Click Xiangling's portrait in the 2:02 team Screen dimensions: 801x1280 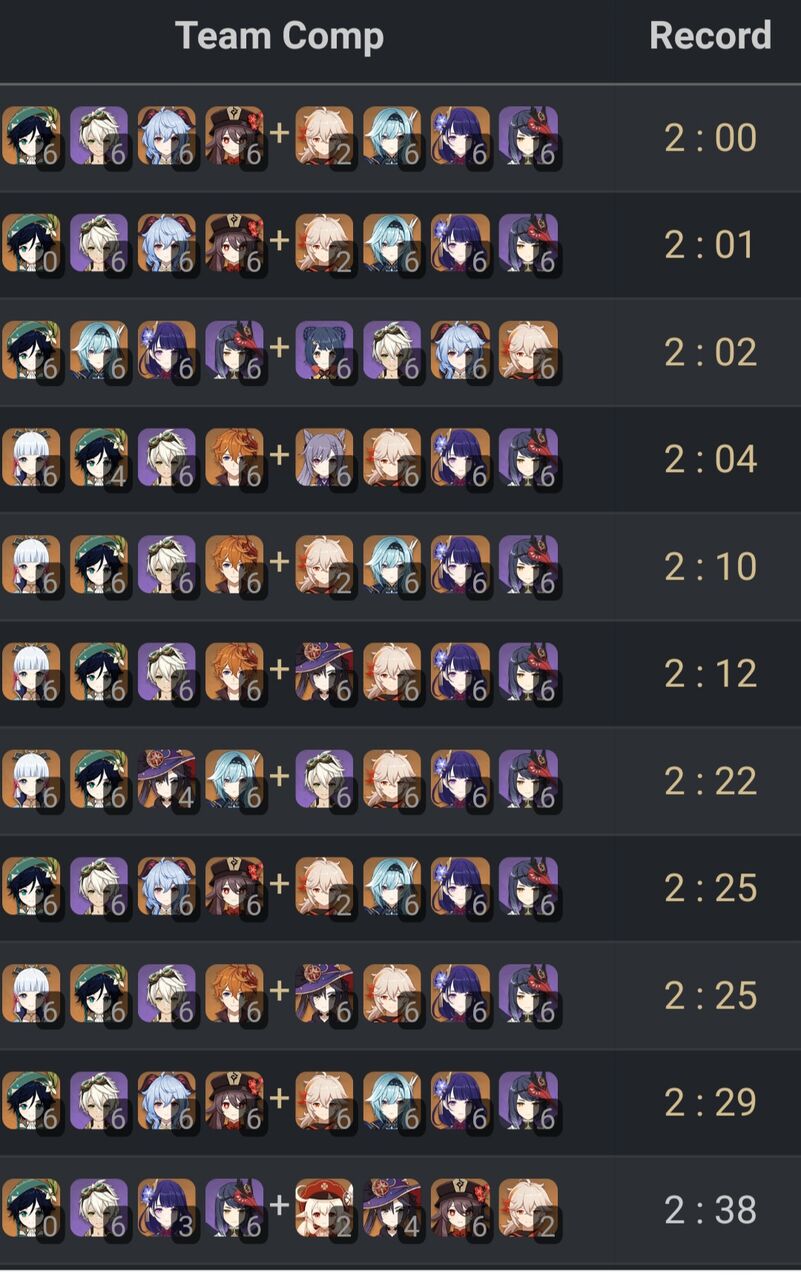(324, 351)
